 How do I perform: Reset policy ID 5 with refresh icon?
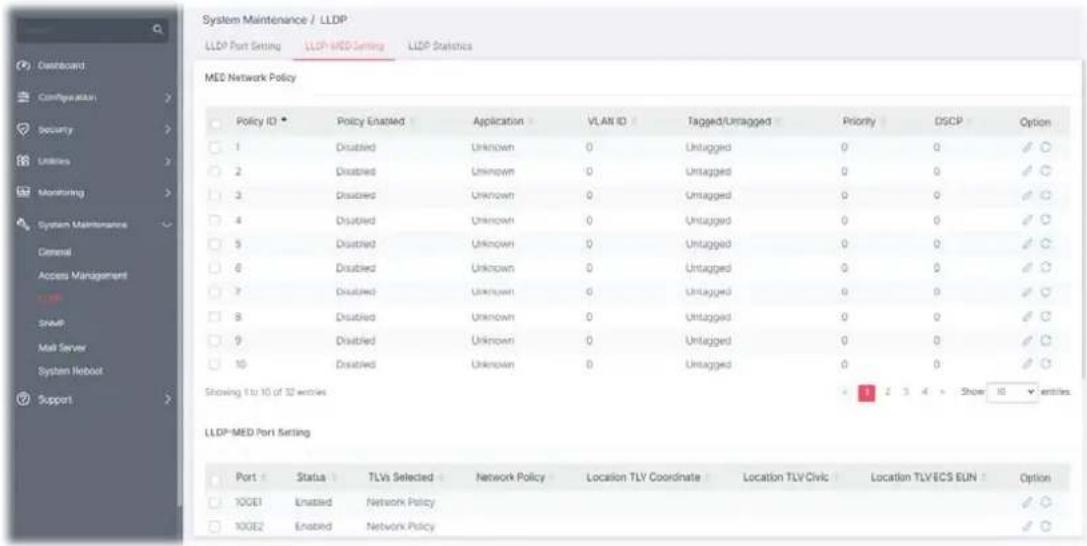1045,244
